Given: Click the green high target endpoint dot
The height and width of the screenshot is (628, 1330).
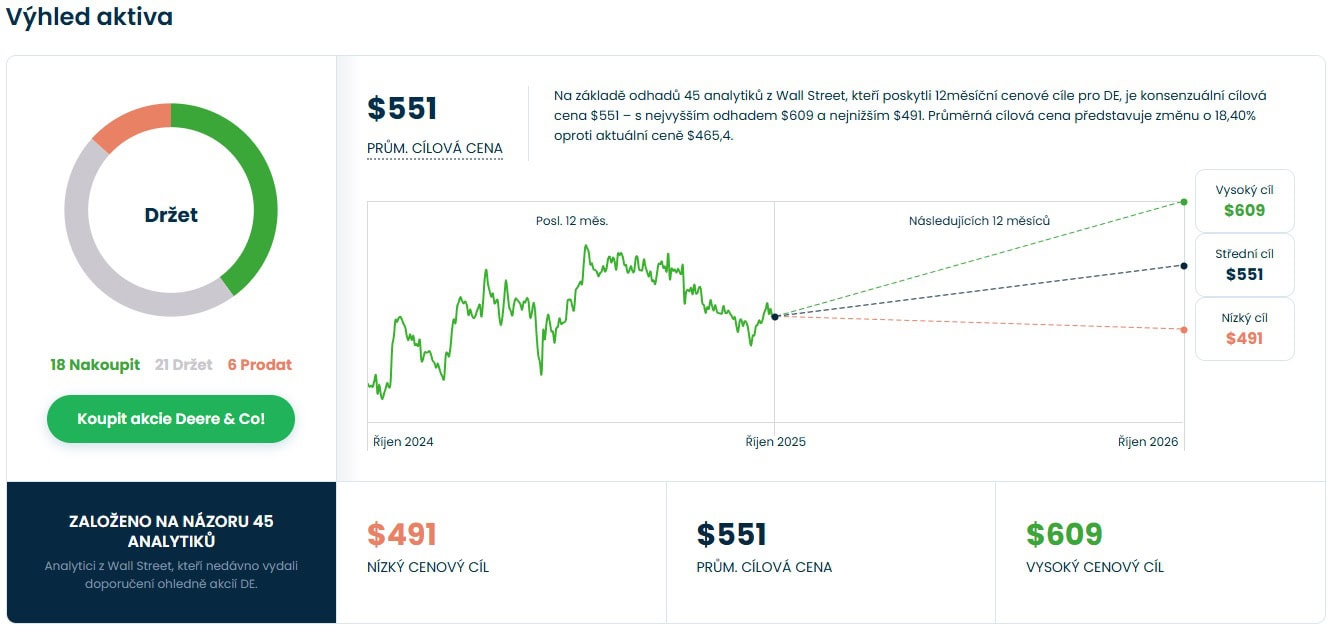Looking at the screenshot, I should (x=1184, y=202).
